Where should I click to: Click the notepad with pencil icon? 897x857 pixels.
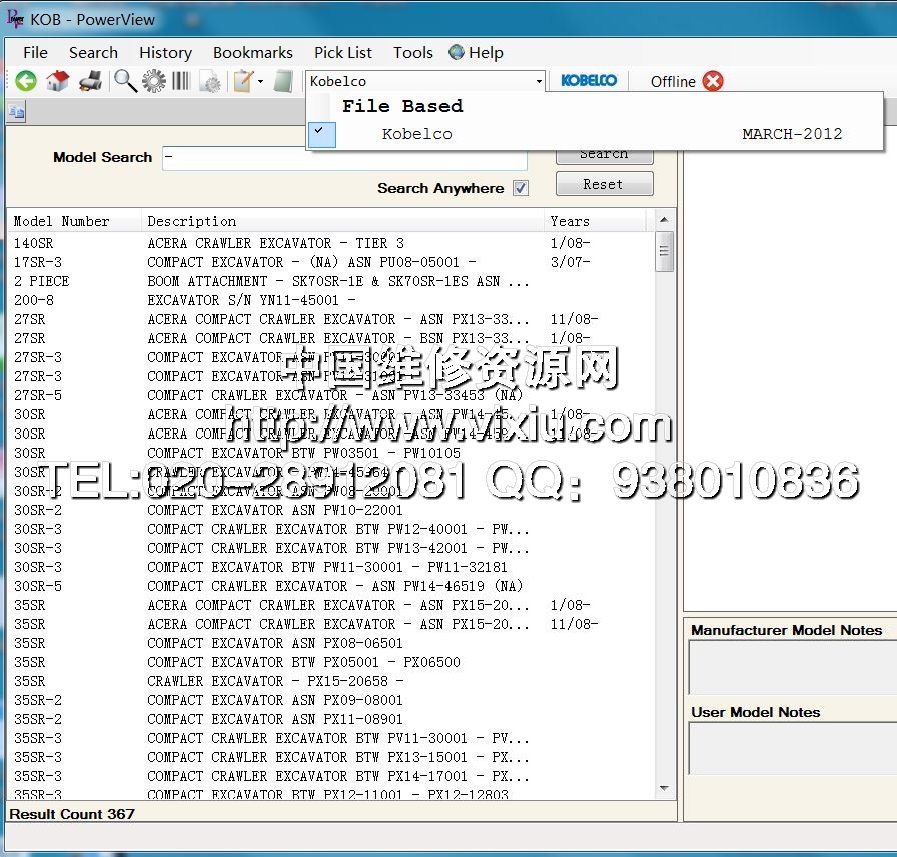pyautogui.click(x=242, y=81)
